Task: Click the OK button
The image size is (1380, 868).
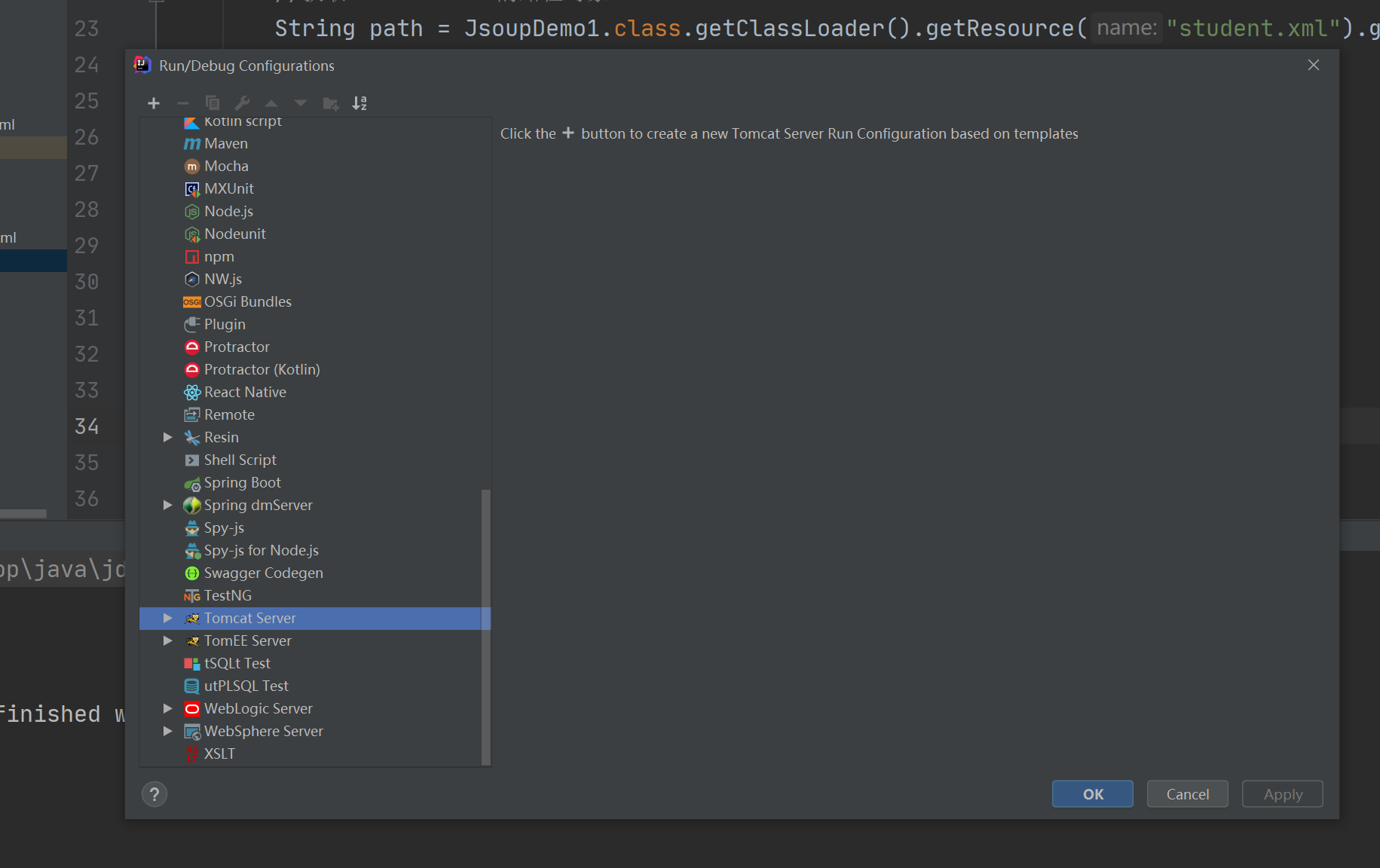Action: 1092,794
